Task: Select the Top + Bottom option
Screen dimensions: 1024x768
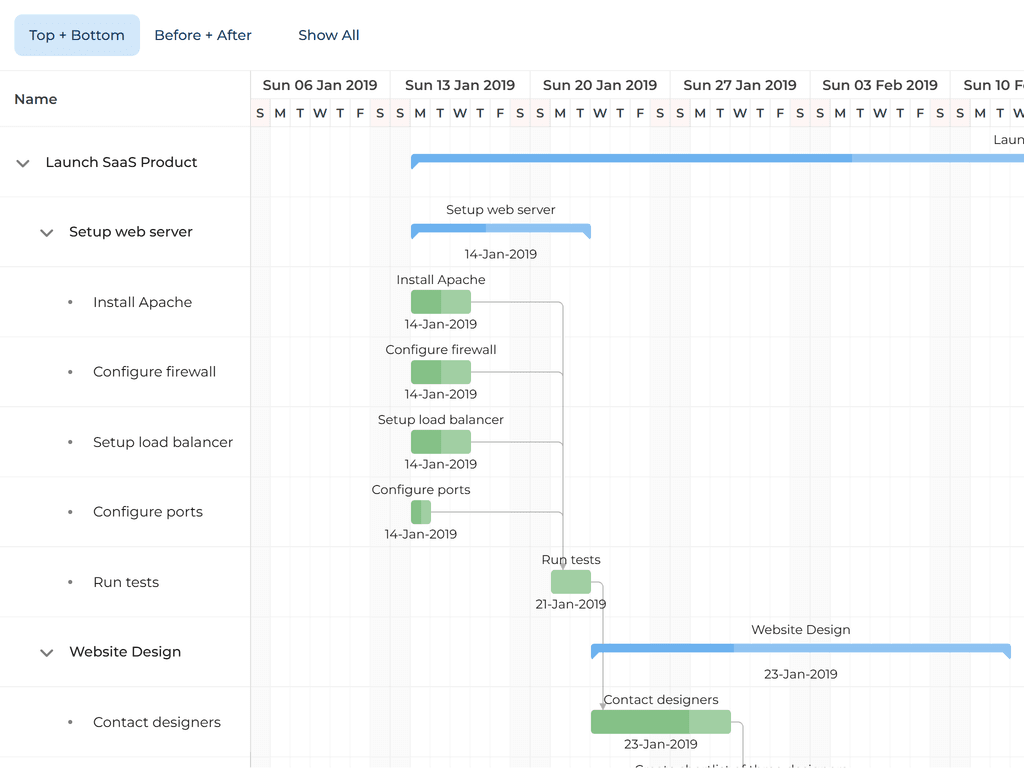Action: [x=77, y=35]
